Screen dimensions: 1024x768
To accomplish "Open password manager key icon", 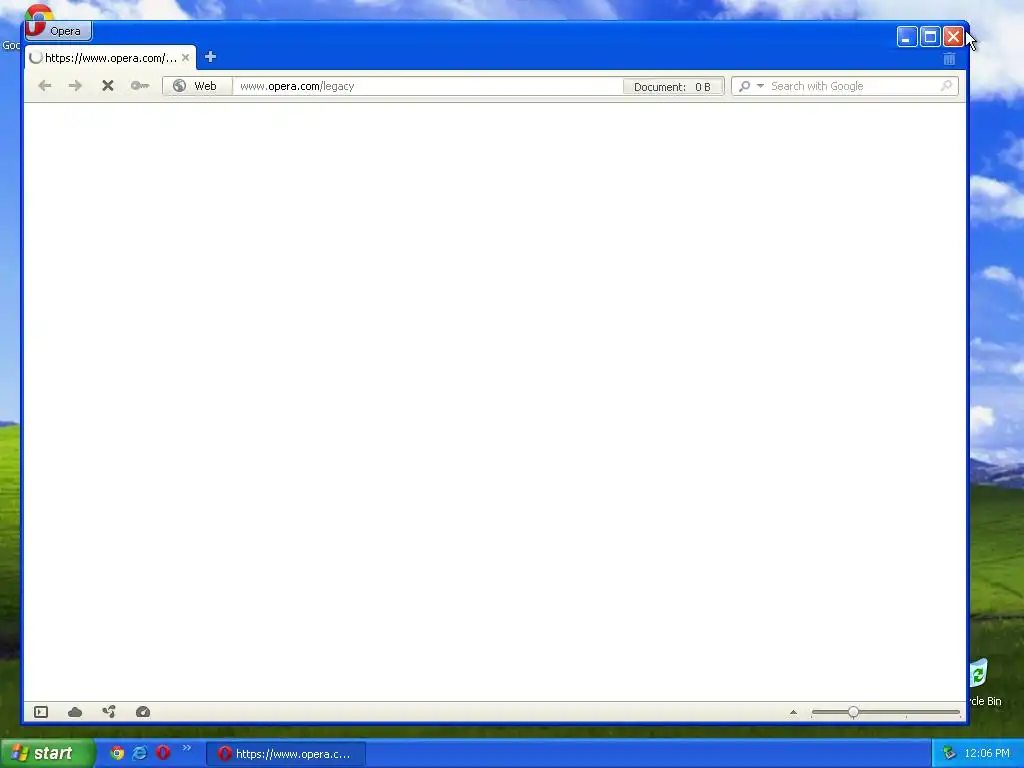I will click(x=140, y=86).
